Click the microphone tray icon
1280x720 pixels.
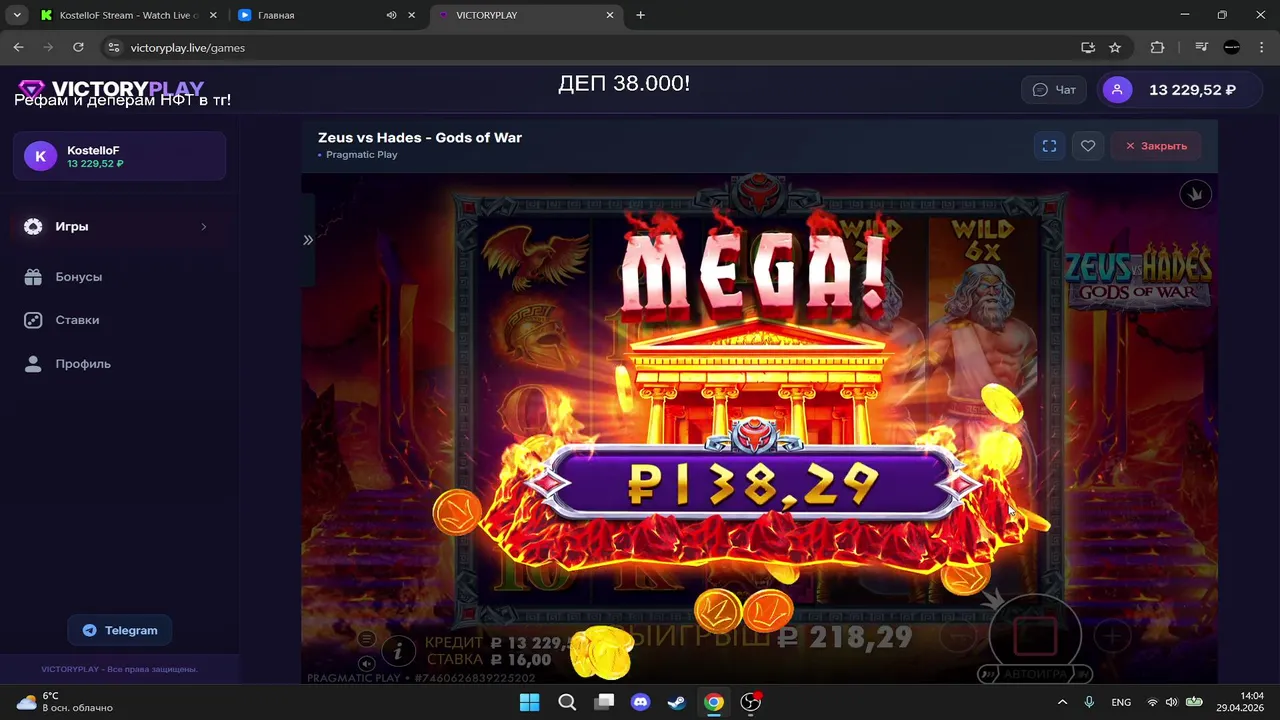coord(1089,702)
